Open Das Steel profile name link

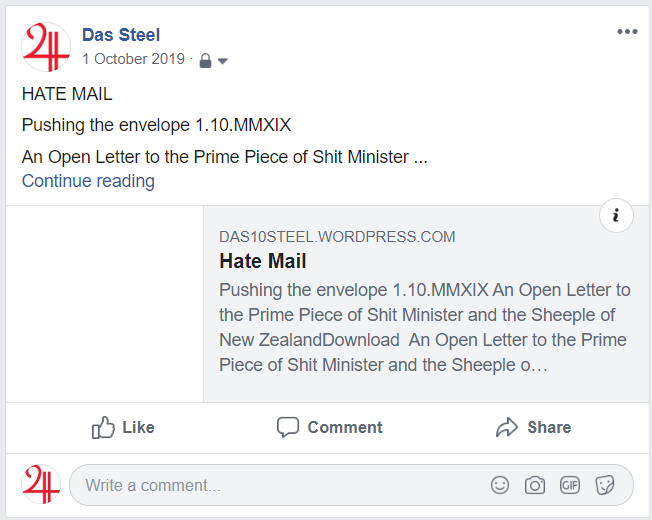pyautogui.click(x=121, y=36)
